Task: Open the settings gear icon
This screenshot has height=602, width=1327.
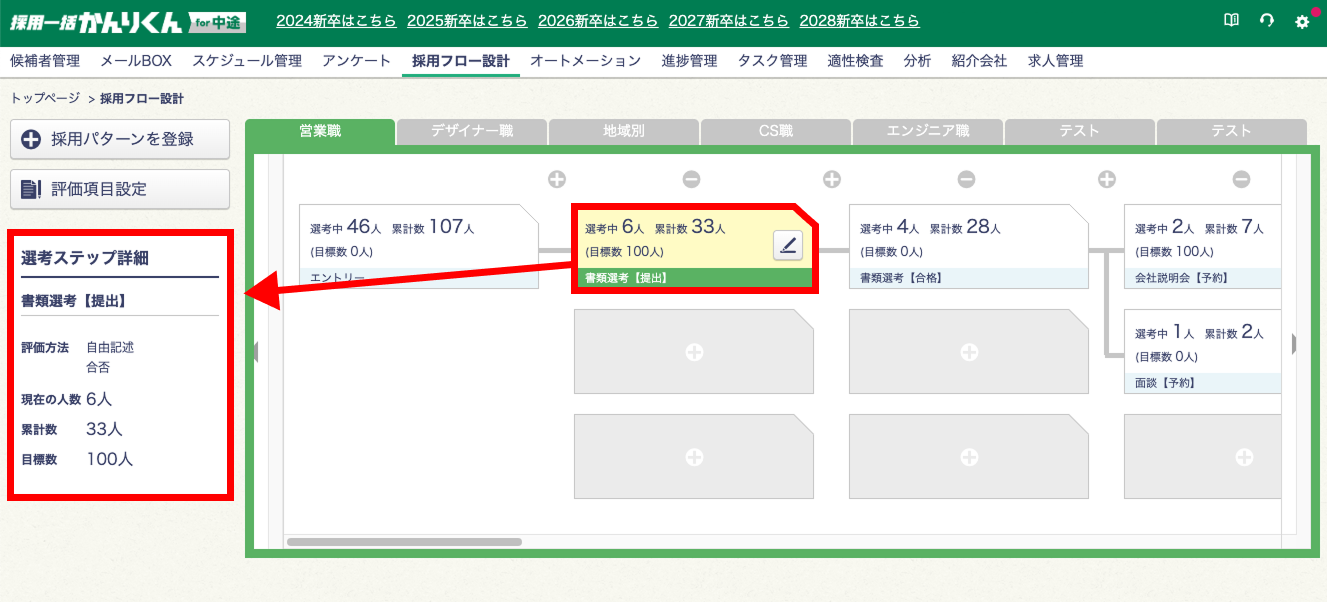Action: tap(1301, 21)
